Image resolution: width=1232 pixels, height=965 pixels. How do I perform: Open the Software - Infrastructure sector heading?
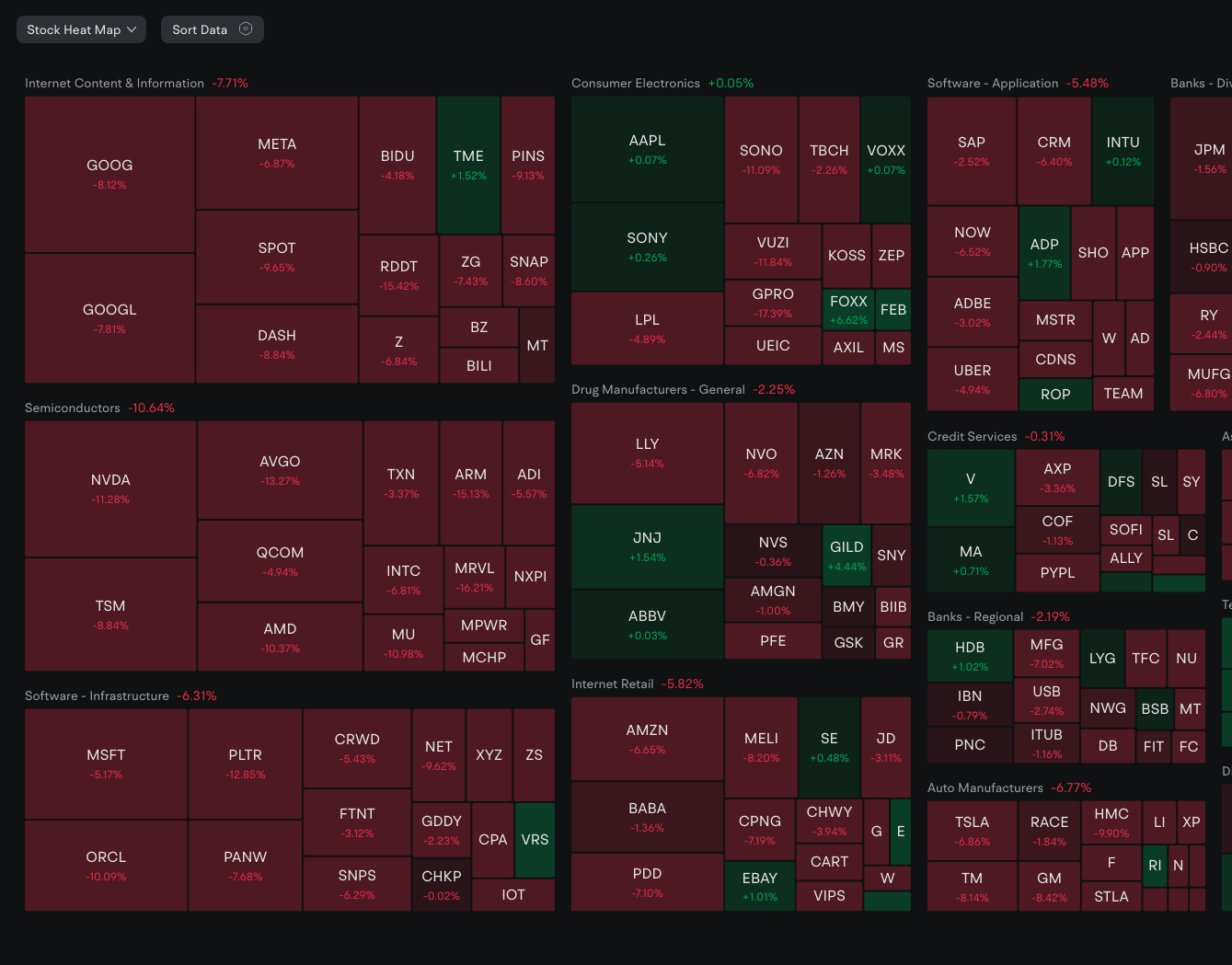coord(97,695)
